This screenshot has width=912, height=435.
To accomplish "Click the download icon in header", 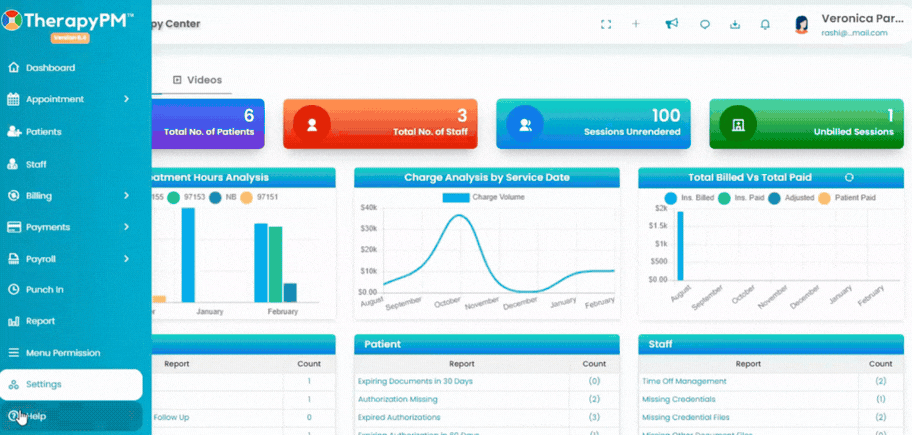I will pos(735,24).
